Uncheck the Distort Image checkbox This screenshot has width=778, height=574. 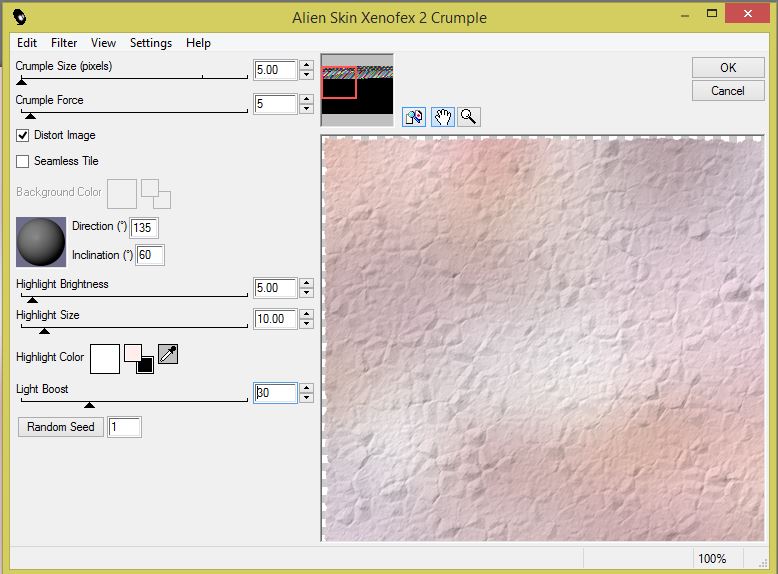coord(23,135)
